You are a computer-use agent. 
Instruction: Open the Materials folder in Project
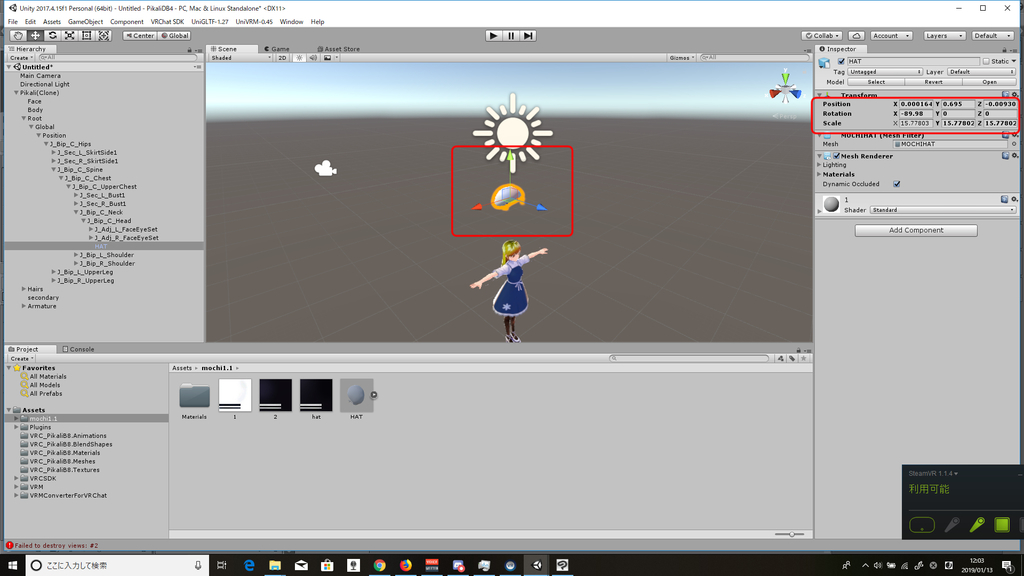click(194, 399)
